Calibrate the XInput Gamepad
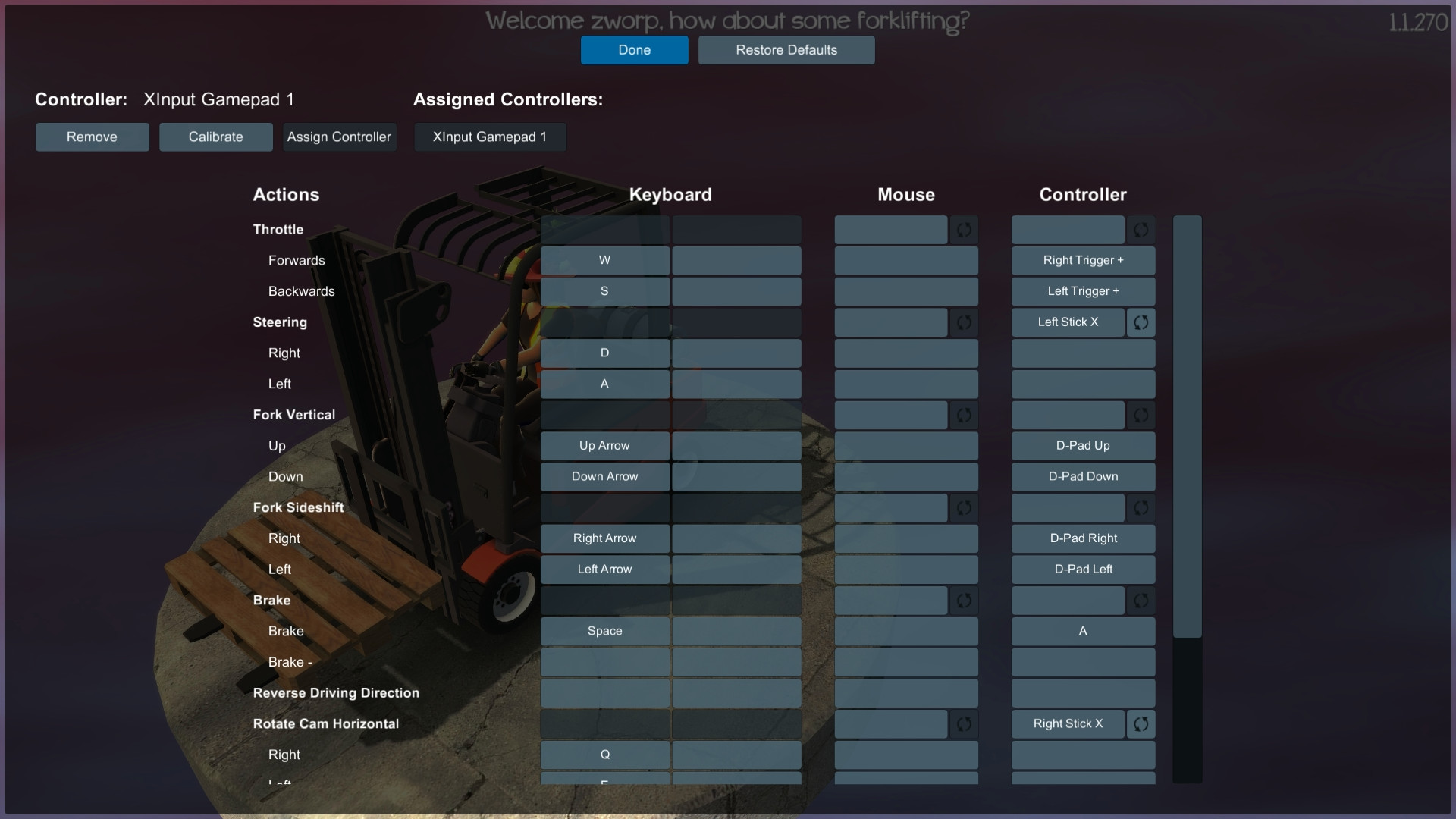 click(x=215, y=136)
